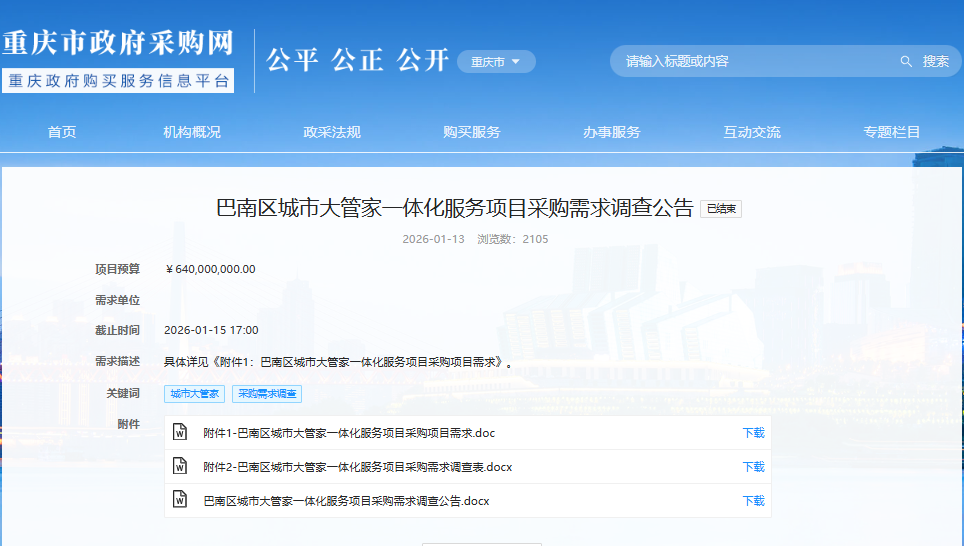Image resolution: width=964 pixels, height=546 pixels.
Task: Download 附件2 采购需求调查表.docx
Action: pos(753,467)
